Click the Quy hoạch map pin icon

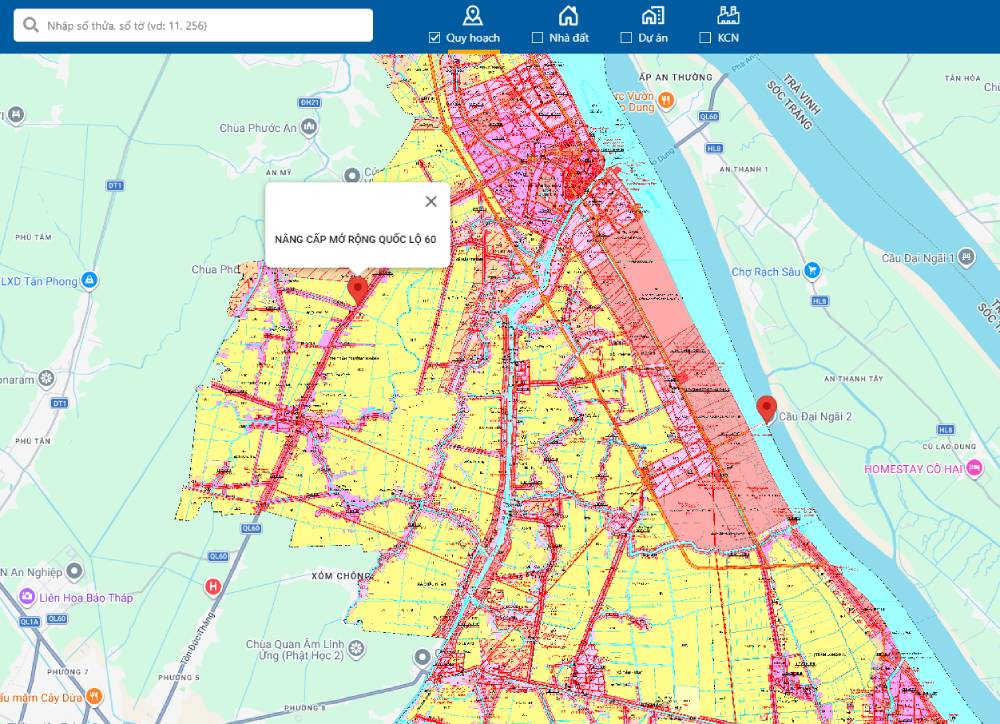[472, 14]
